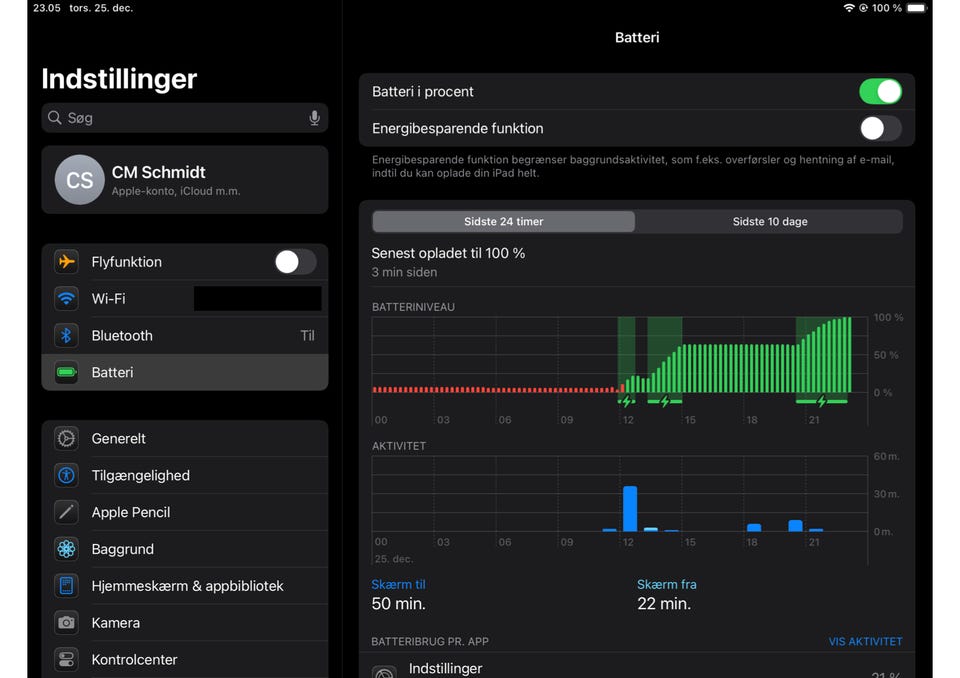The image size is (960, 678).
Task: Disable the Batteri i procent switch
Action: tap(879, 92)
